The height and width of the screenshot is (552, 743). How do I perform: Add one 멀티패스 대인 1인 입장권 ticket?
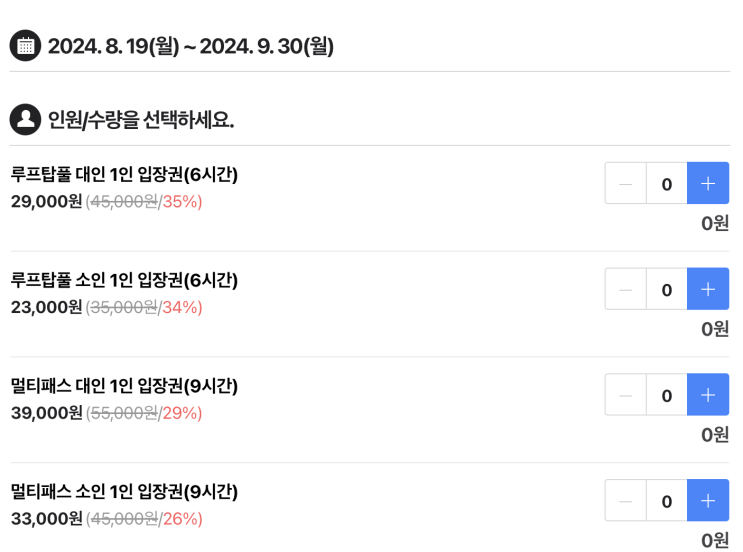point(707,395)
